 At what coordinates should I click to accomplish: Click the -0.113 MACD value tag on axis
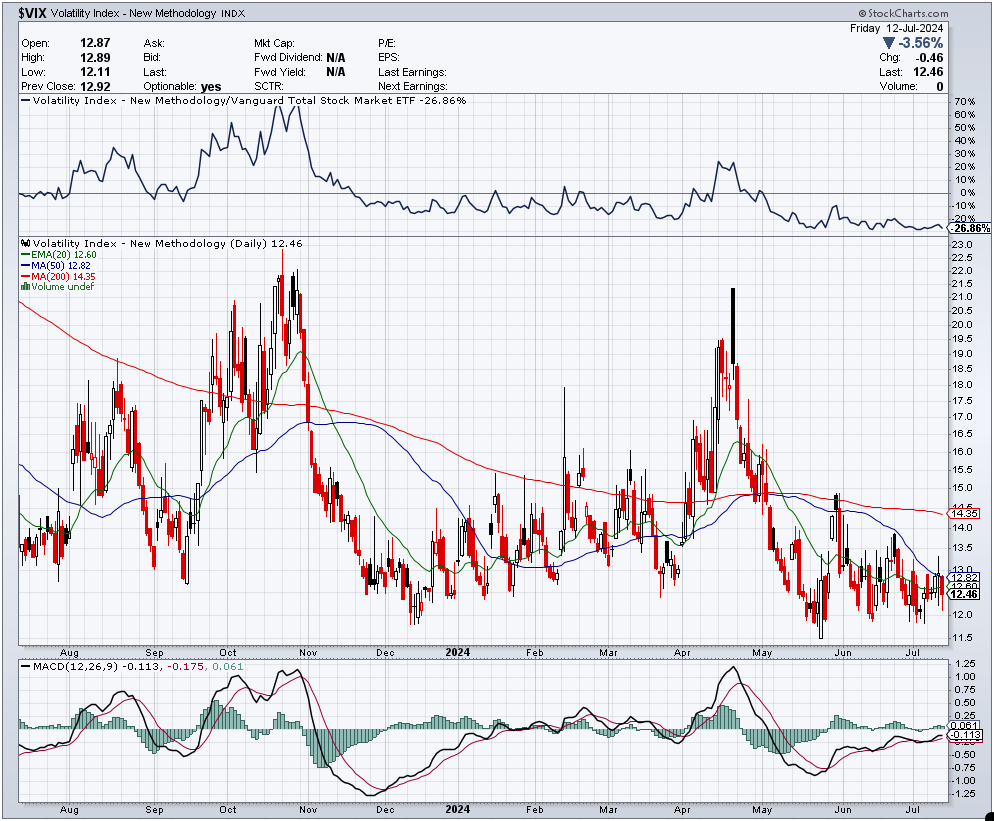963,735
